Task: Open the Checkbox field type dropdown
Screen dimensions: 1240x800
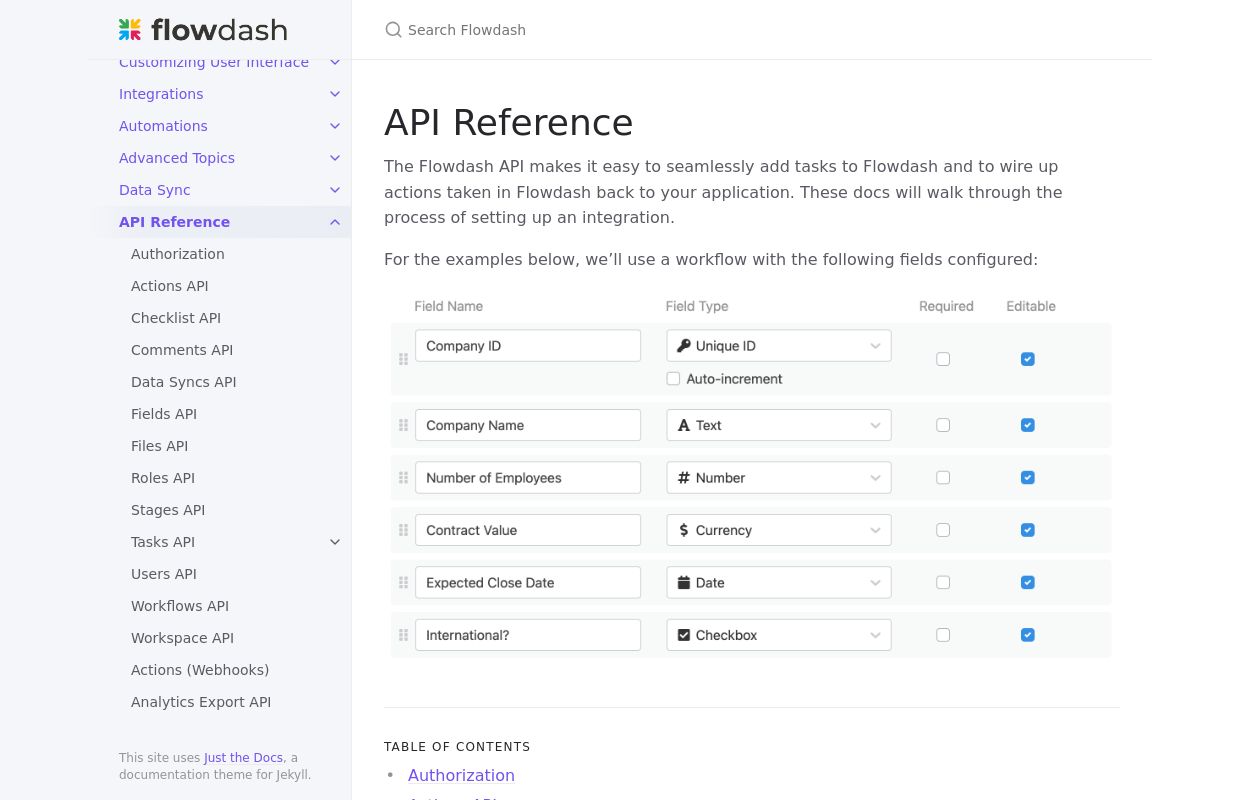Action: 779,635
